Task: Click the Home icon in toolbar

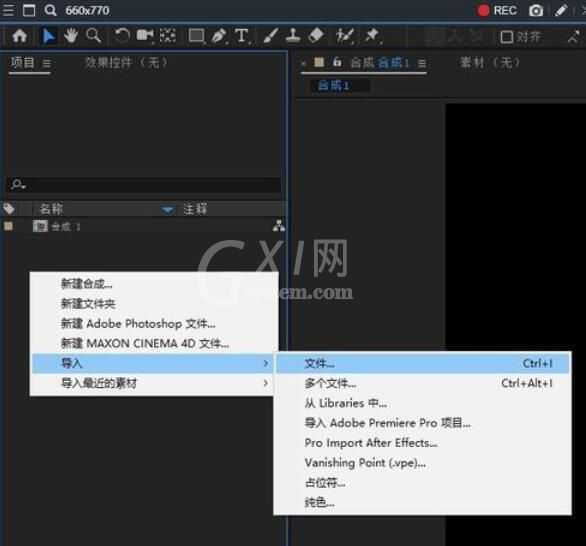Action: [19, 36]
